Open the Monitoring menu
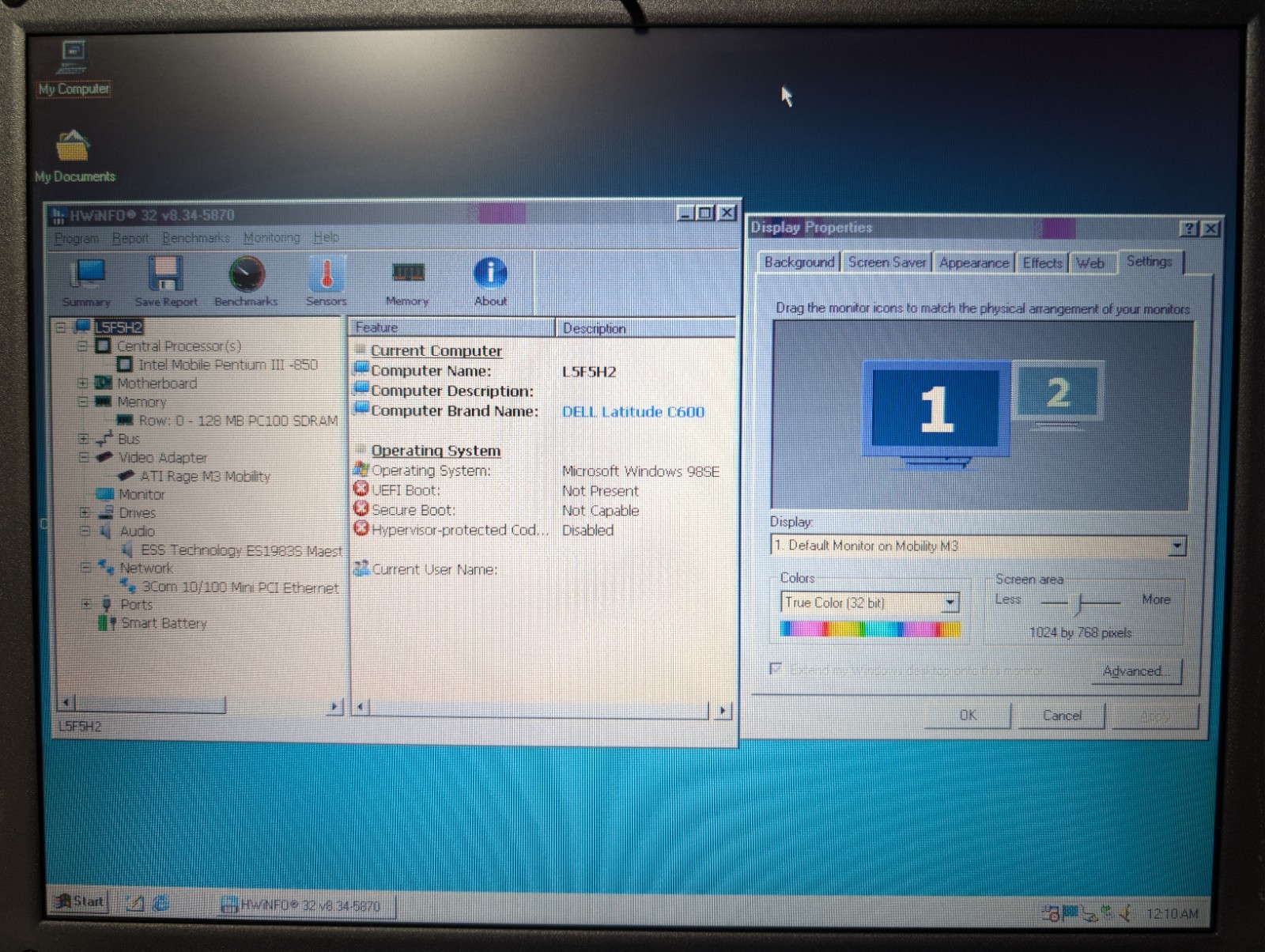The width and height of the screenshot is (1265, 952). tap(272, 238)
